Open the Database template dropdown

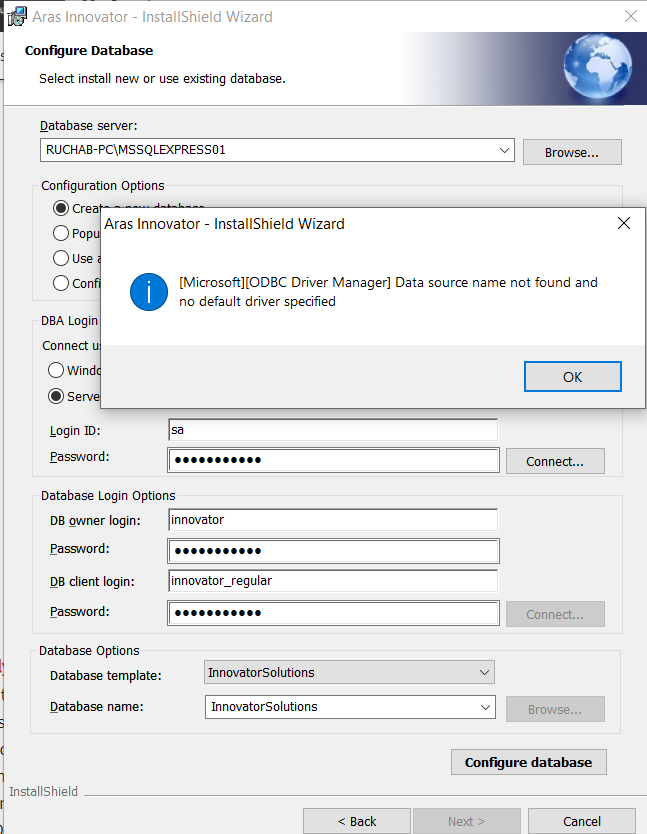point(484,673)
